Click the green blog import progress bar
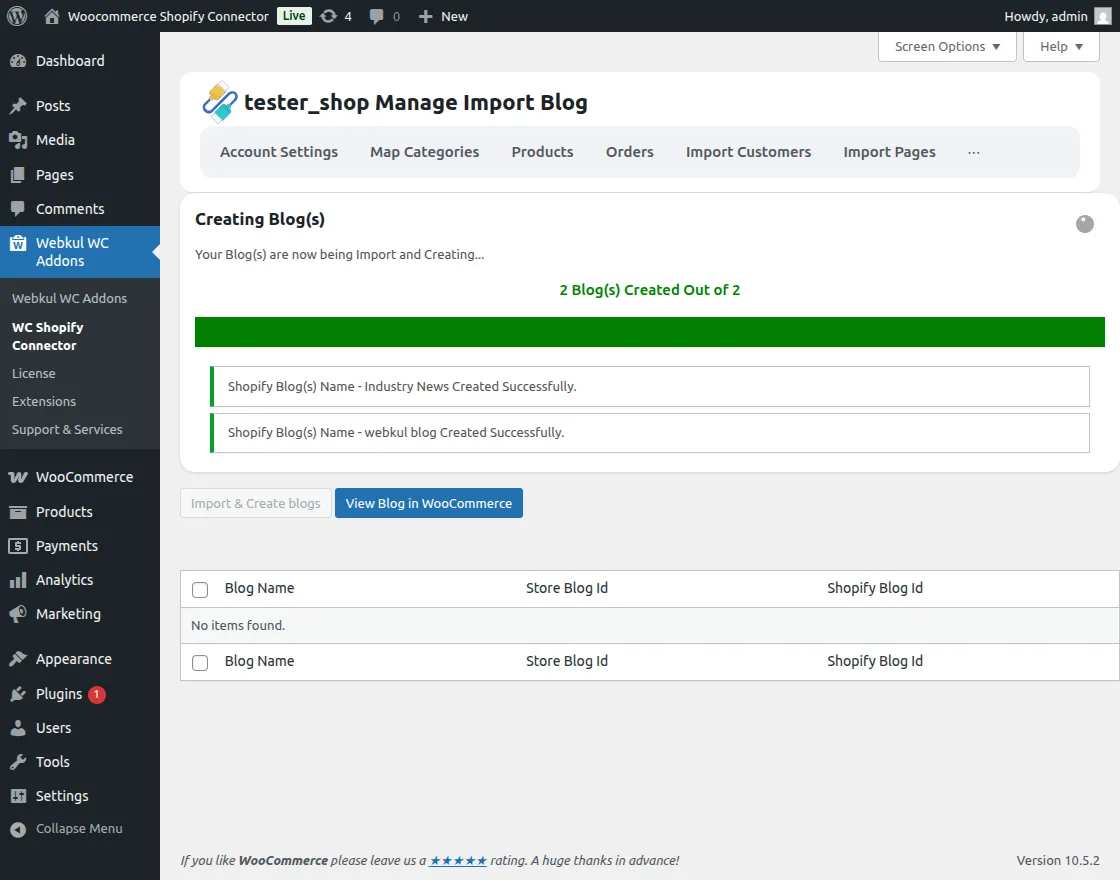 pyautogui.click(x=650, y=331)
